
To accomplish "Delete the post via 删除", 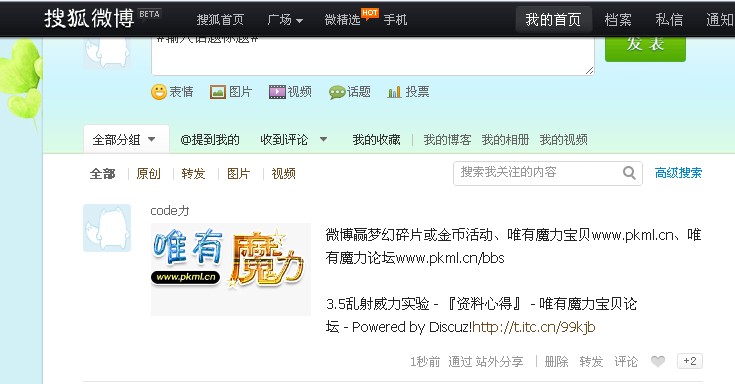I will pyautogui.click(x=556, y=361).
